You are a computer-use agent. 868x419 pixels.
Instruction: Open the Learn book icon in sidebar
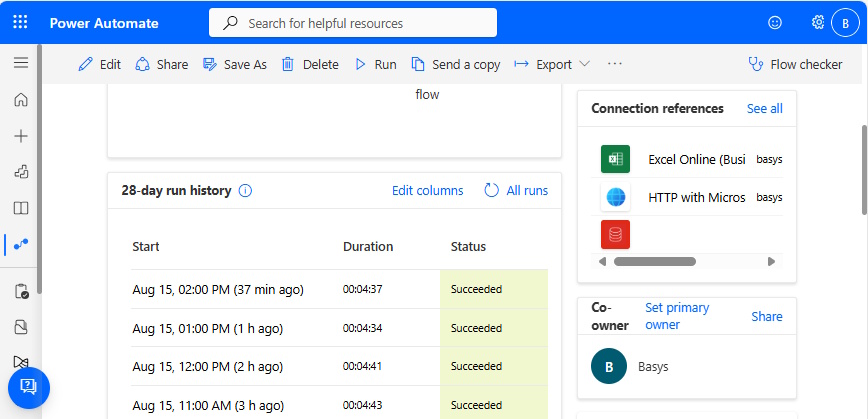pos(21,208)
